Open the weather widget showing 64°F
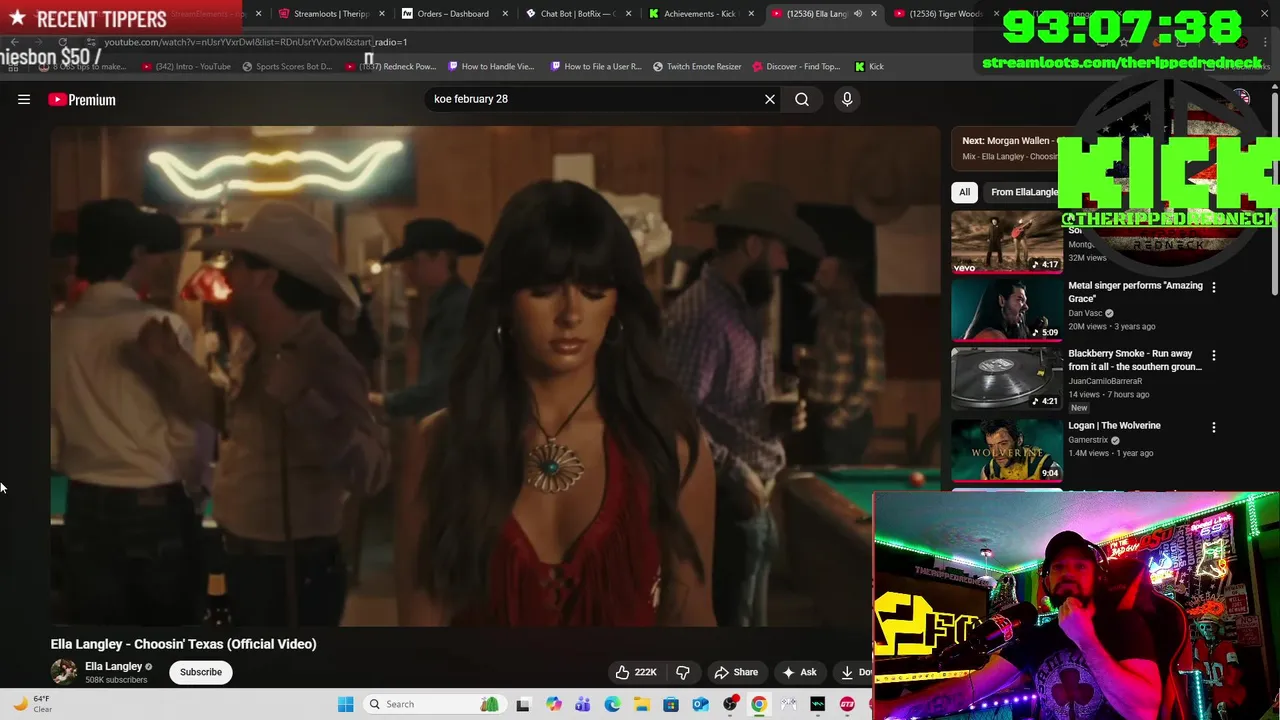The image size is (1280, 720). [x=30, y=704]
